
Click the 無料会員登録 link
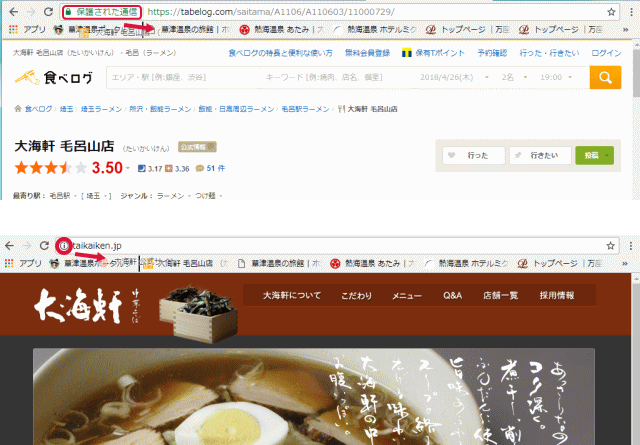coord(367,53)
